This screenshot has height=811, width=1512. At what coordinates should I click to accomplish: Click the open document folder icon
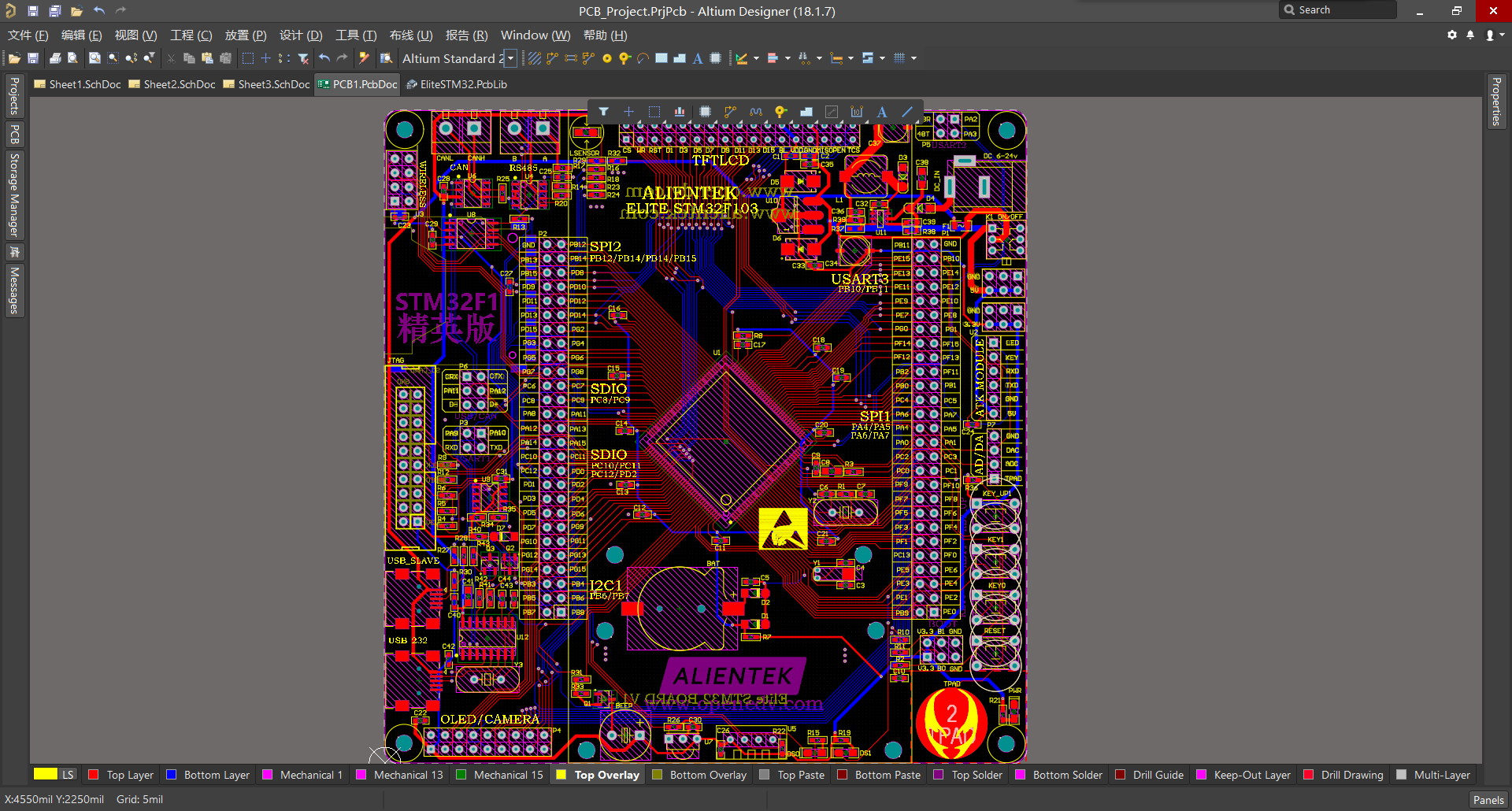pos(14,58)
